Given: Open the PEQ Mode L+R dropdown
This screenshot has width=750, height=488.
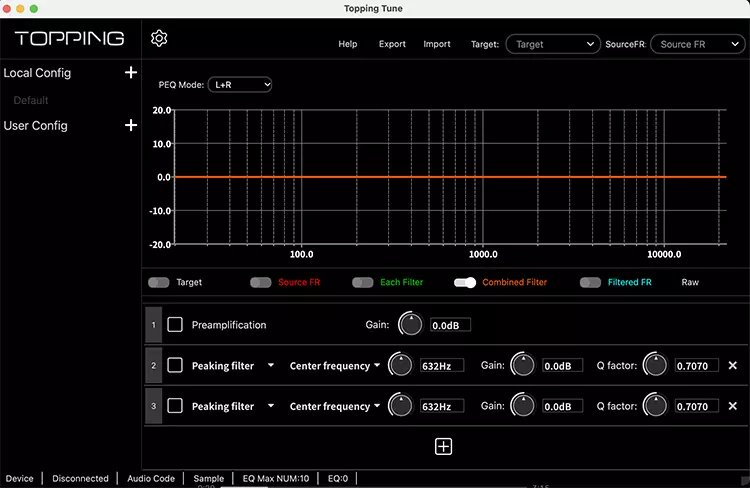Looking at the screenshot, I should 240,85.
